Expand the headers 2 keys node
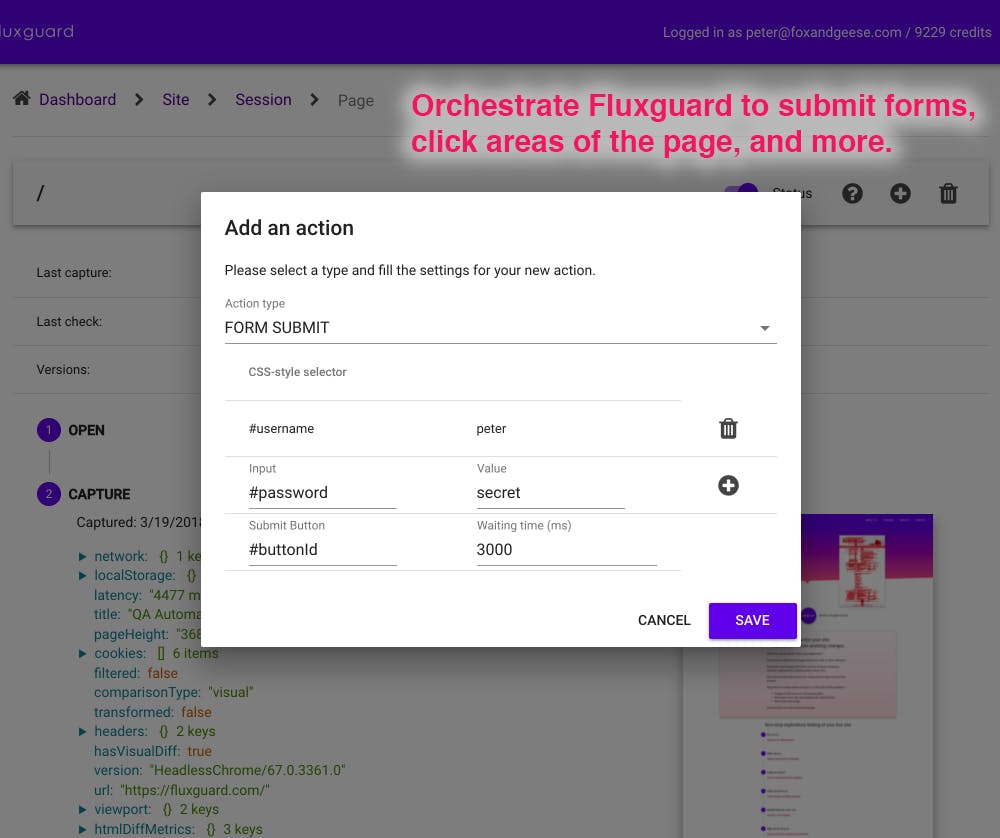Viewport: 1000px width, 838px height. [x=82, y=731]
